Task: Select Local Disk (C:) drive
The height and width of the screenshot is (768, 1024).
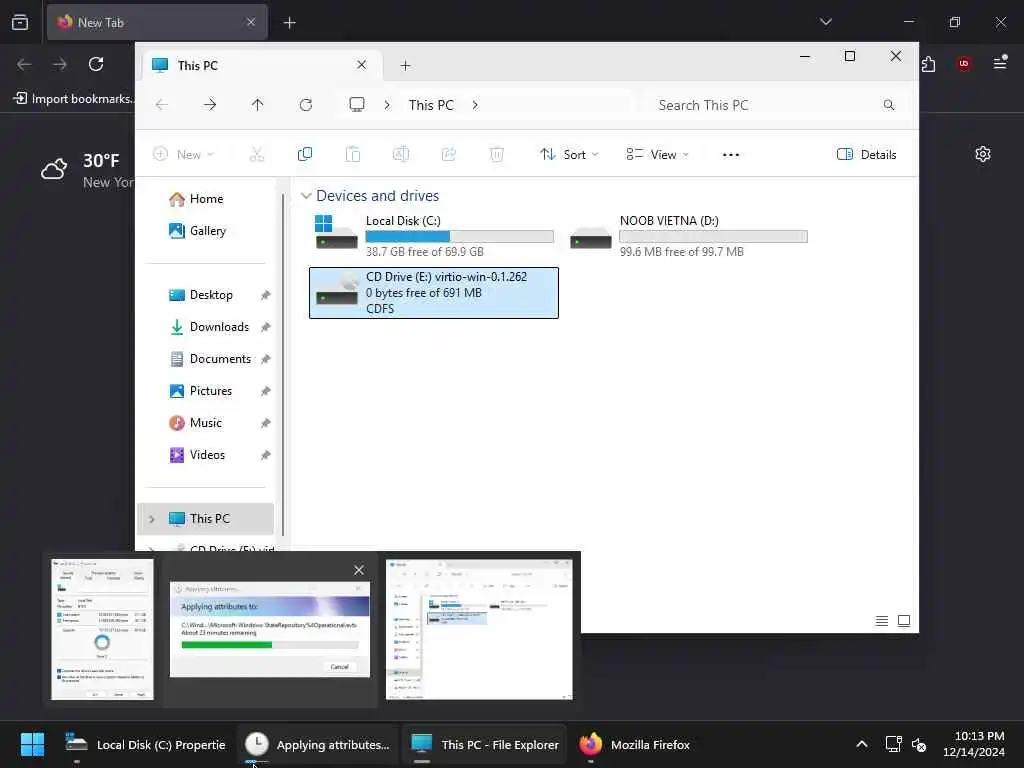Action: (434, 236)
